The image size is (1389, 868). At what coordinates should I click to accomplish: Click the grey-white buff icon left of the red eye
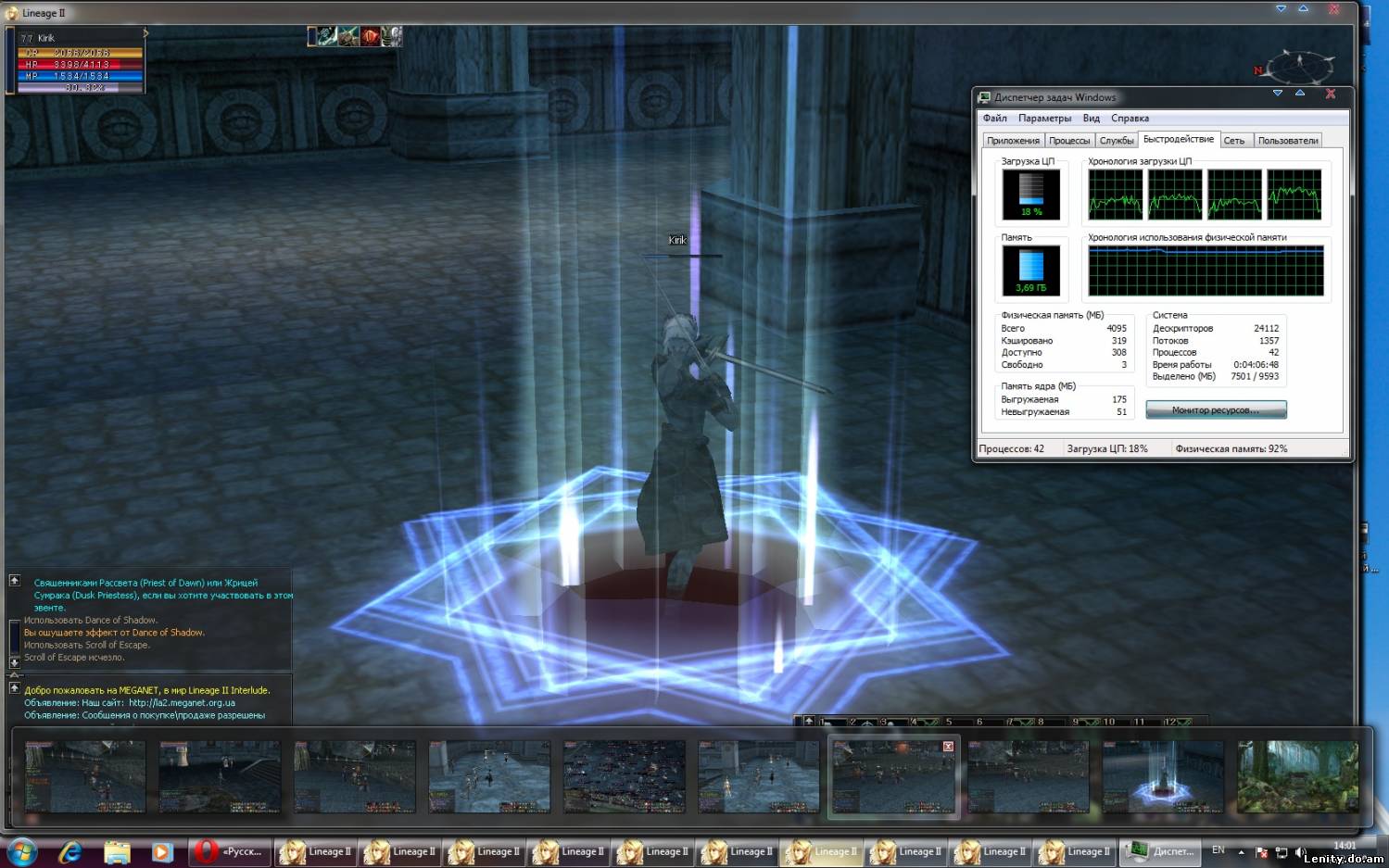[x=347, y=36]
